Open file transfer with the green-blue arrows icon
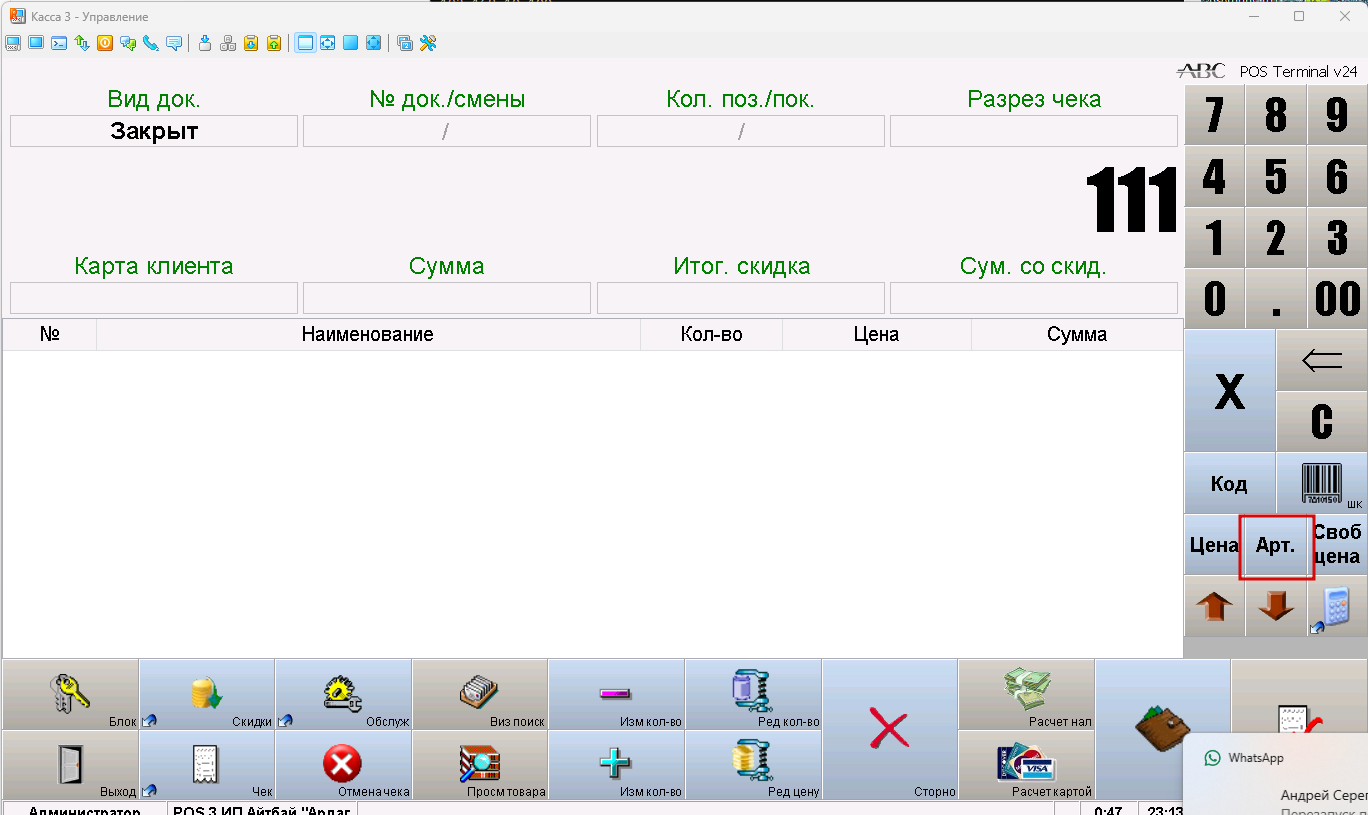 [82, 43]
